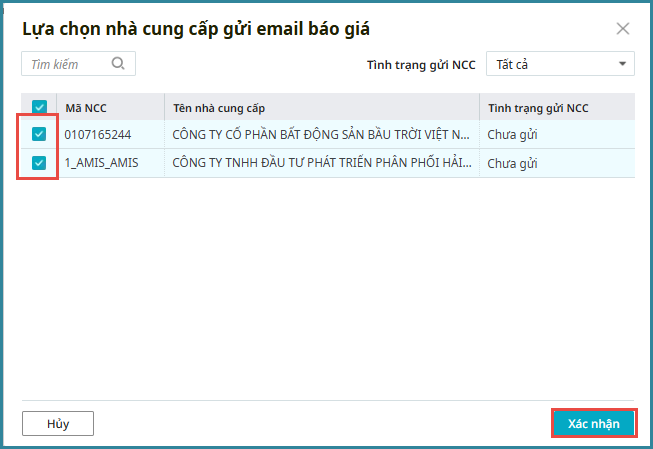Toggle the select-all header checkbox
The width and height of the screenshot is (653, 449).
(39, 107)
